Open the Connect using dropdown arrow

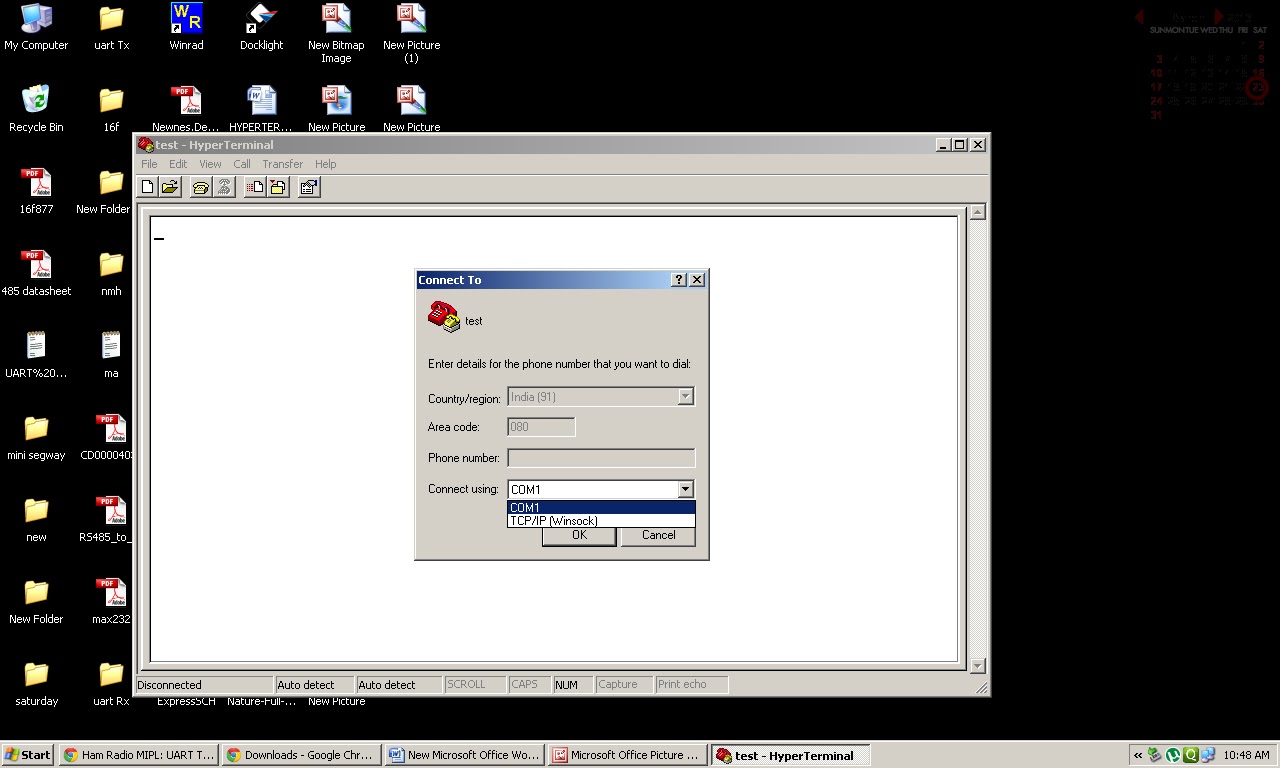(685, 489)
